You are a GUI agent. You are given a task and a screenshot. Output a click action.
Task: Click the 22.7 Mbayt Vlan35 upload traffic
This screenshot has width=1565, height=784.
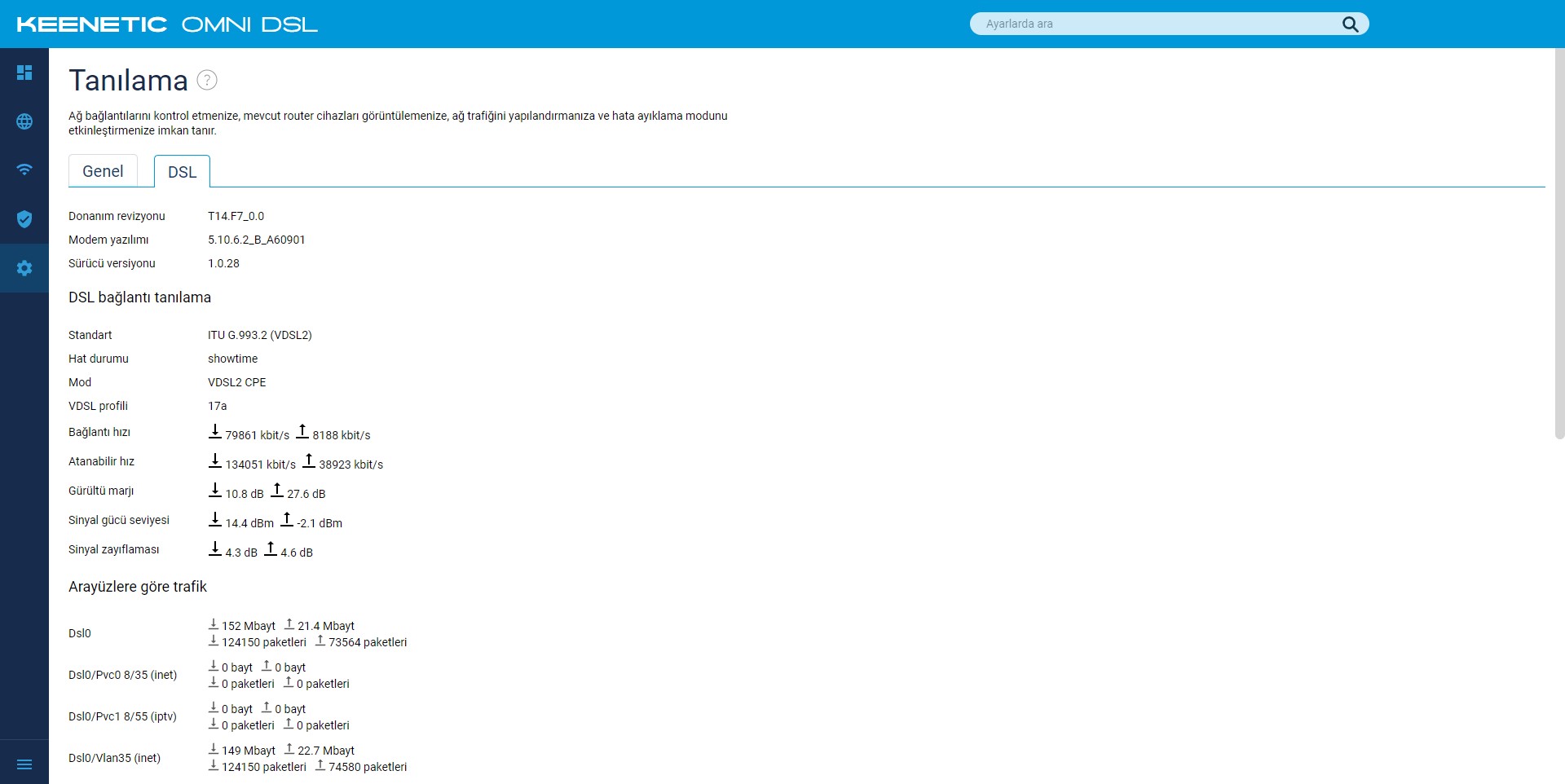(326, 751)
